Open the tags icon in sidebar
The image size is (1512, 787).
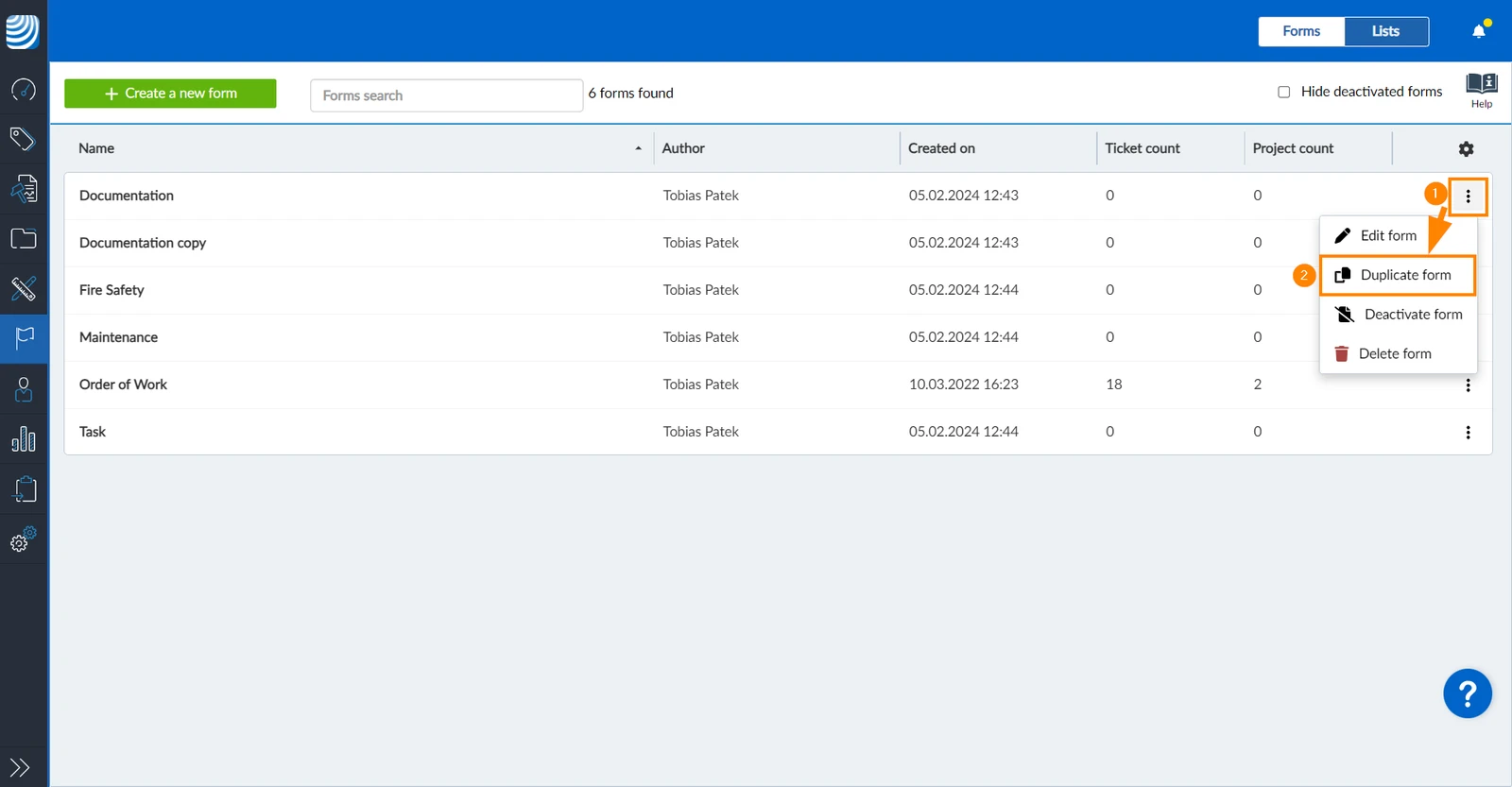[x=24, y=139]
